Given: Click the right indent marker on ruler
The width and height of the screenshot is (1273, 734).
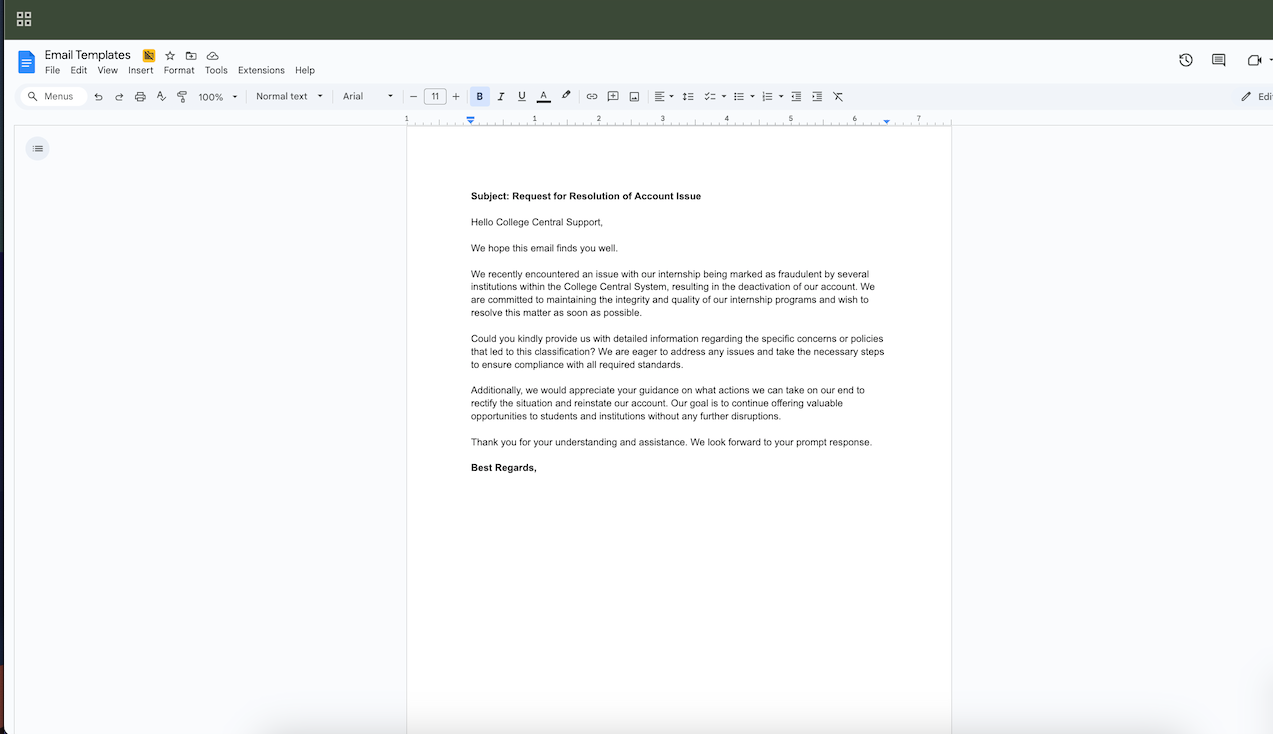Looking at the screenshot, I should click(x=886, y=121).
